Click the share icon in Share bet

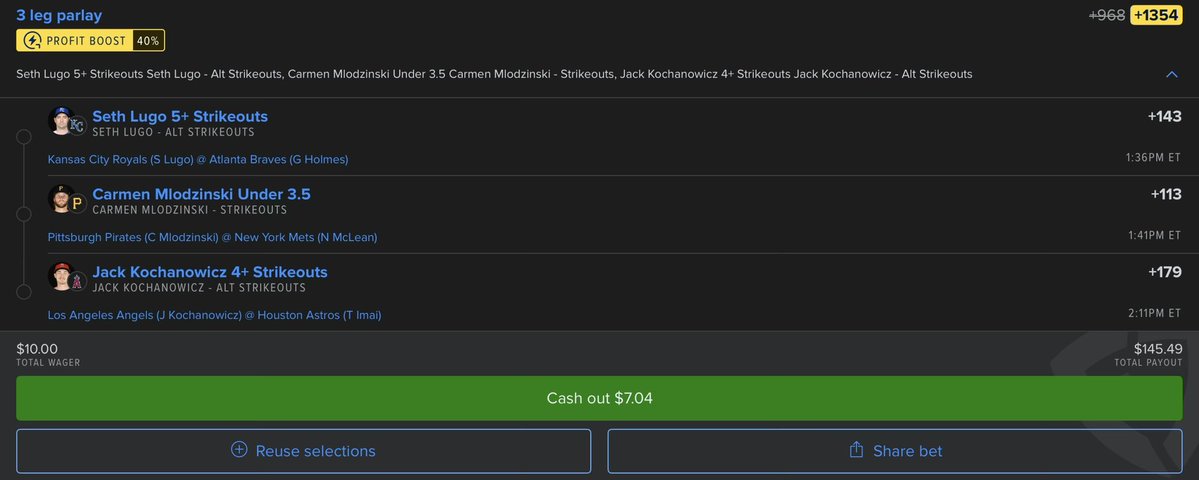pos(856,449)
